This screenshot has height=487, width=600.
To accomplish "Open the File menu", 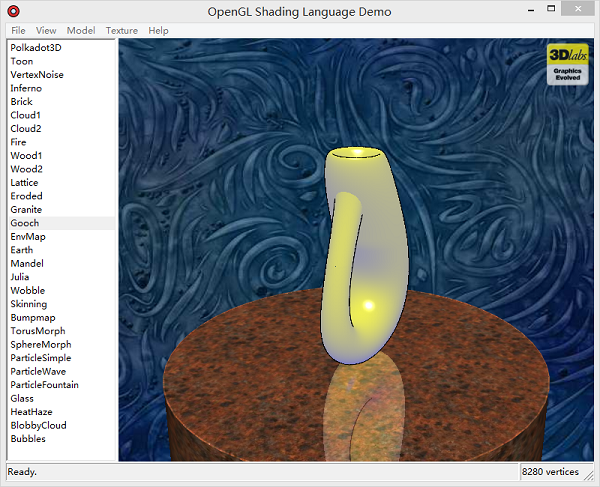I will click(18, 31).
